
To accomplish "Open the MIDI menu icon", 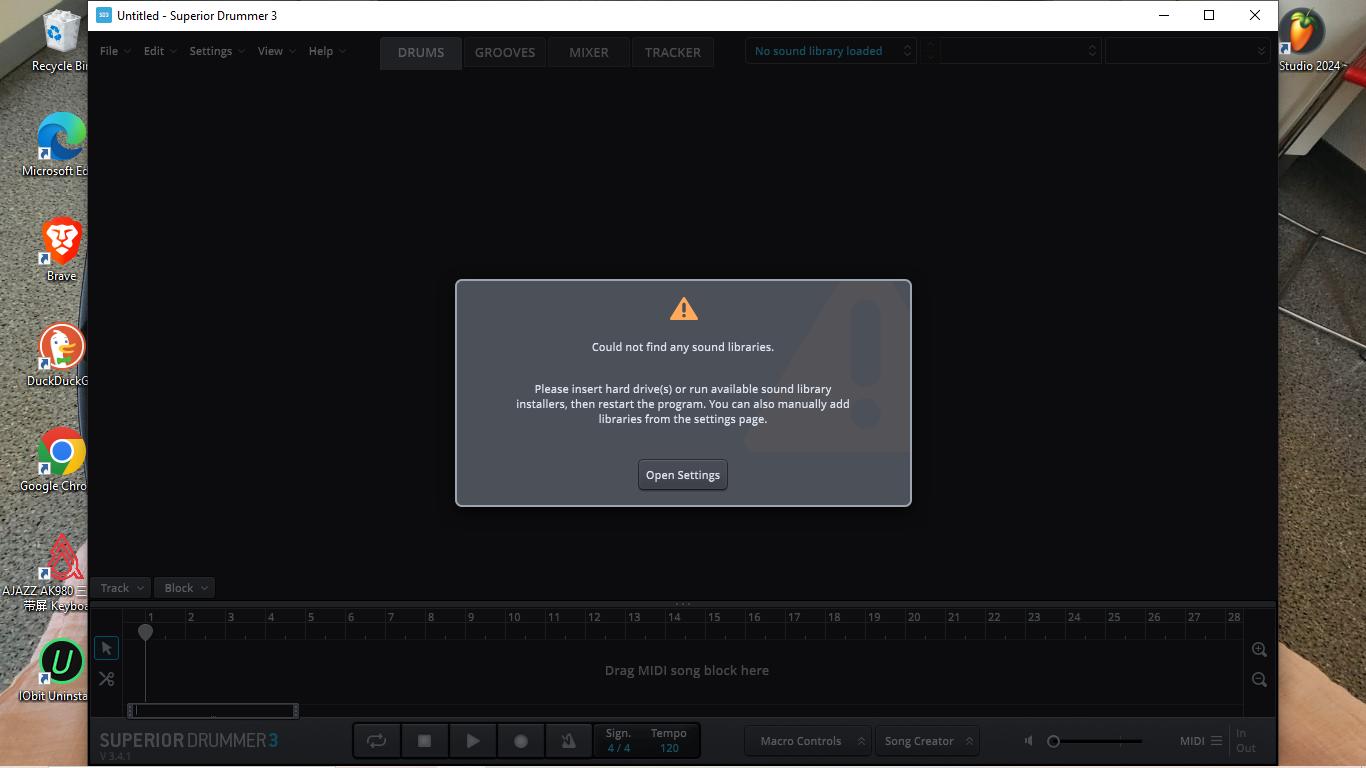I will [x=1216, y=741].
